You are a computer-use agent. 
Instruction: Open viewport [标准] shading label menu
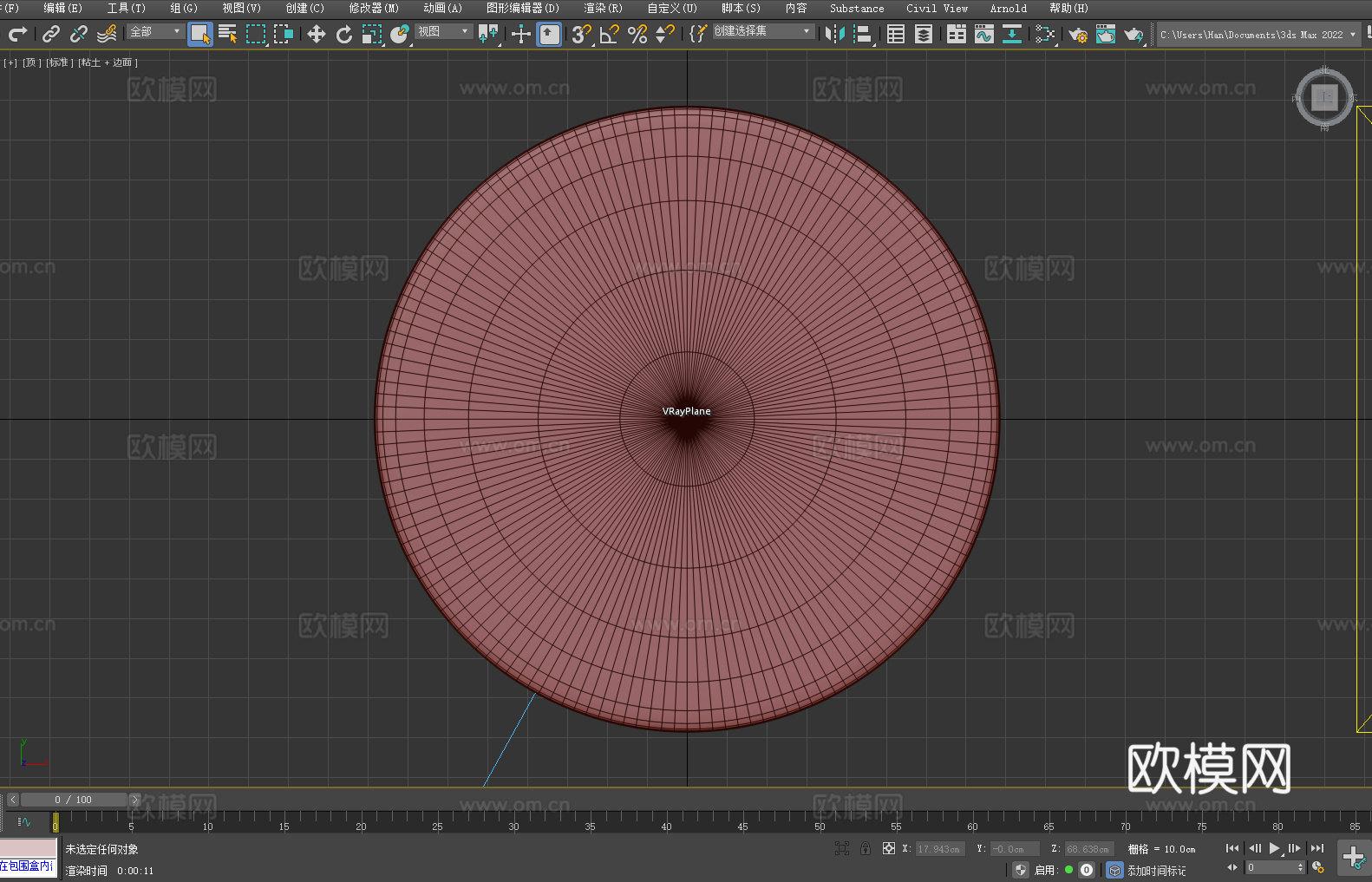point(59,62)
